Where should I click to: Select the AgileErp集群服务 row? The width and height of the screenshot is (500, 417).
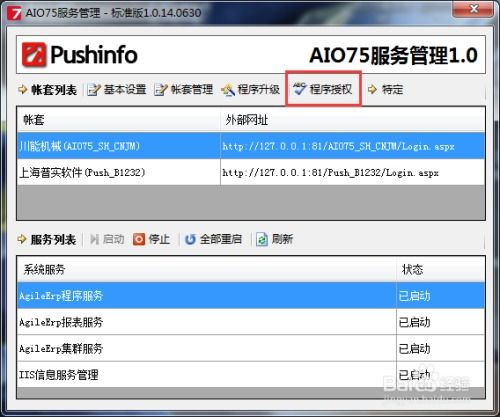click(251, 348)
